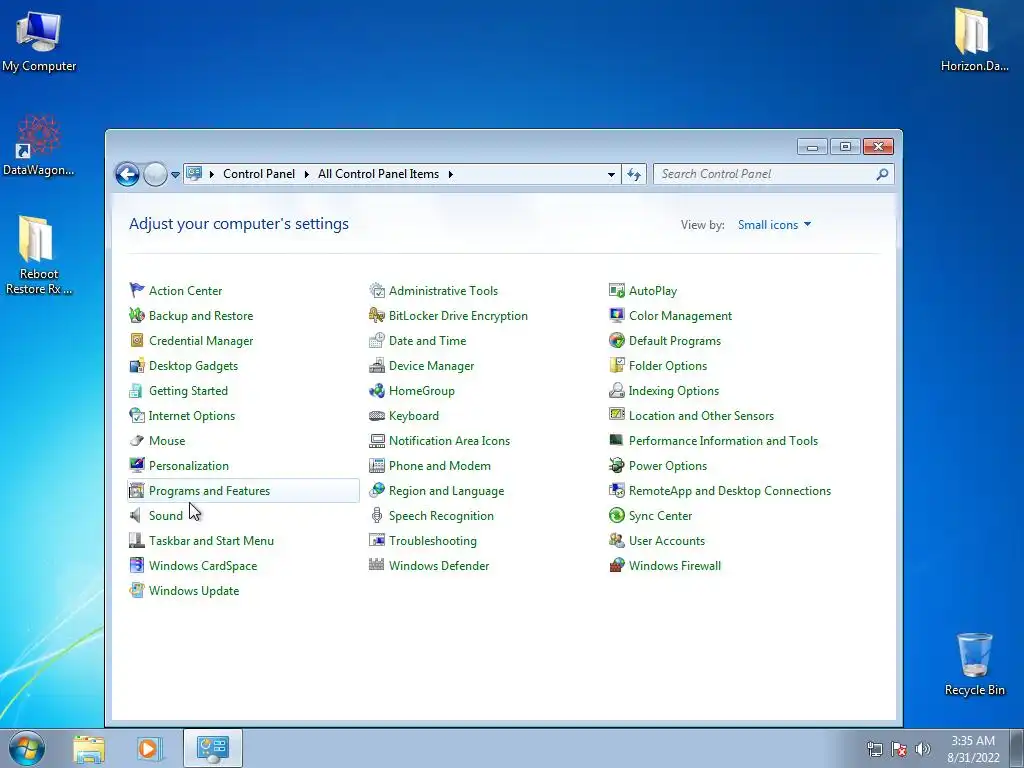The width and height of the screenshot is (1024, 768).
Task: Open Programs and Features link
Action: coord(209,490)
